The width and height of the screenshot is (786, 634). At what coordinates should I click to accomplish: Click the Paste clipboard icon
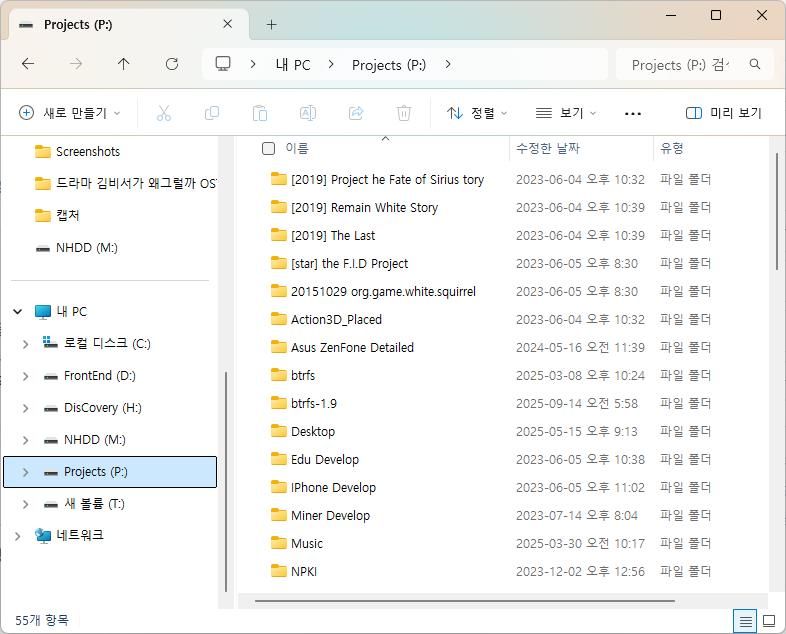tap(260, 113)
